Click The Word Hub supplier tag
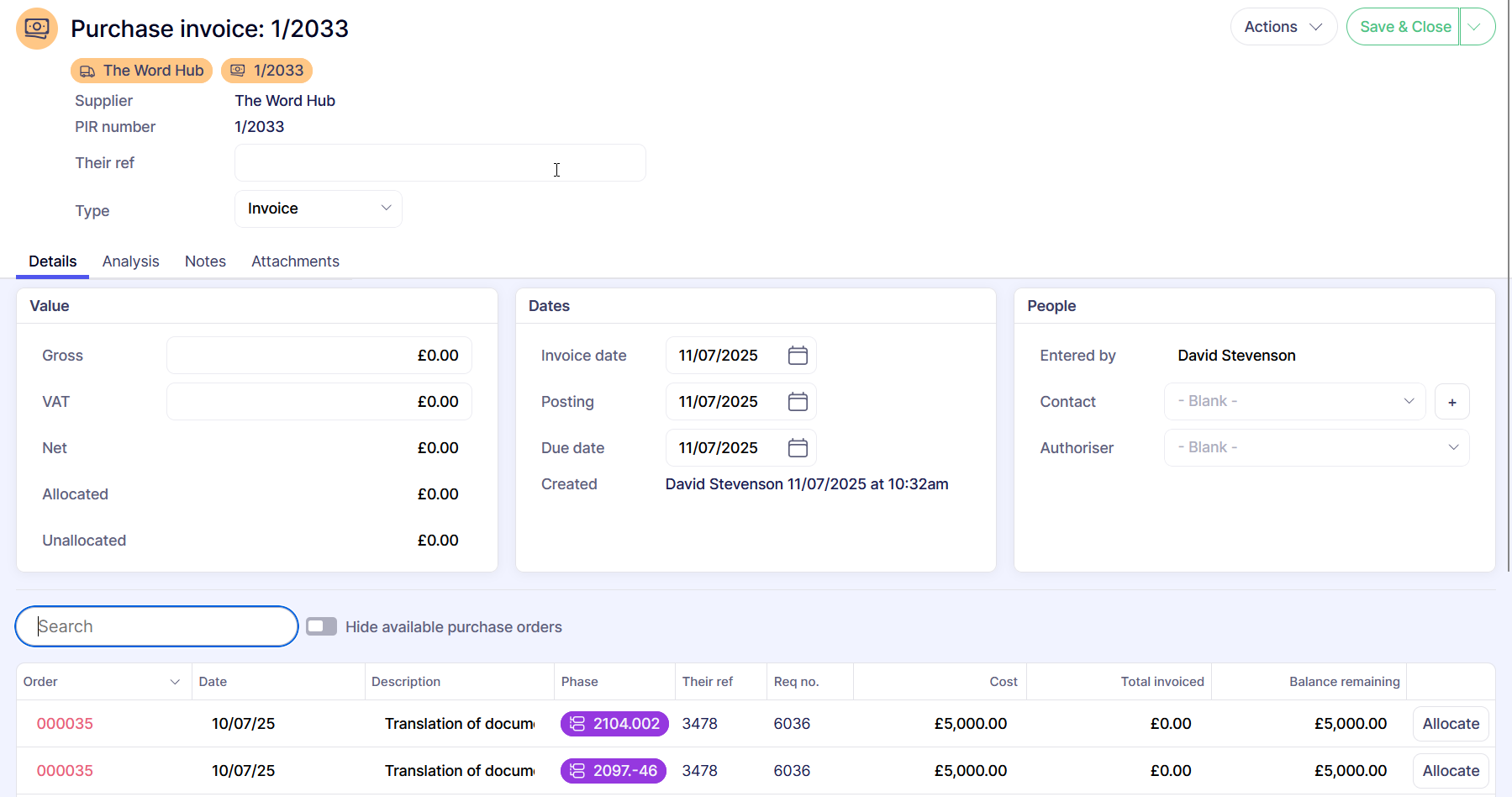 click(x=141, y=71)
